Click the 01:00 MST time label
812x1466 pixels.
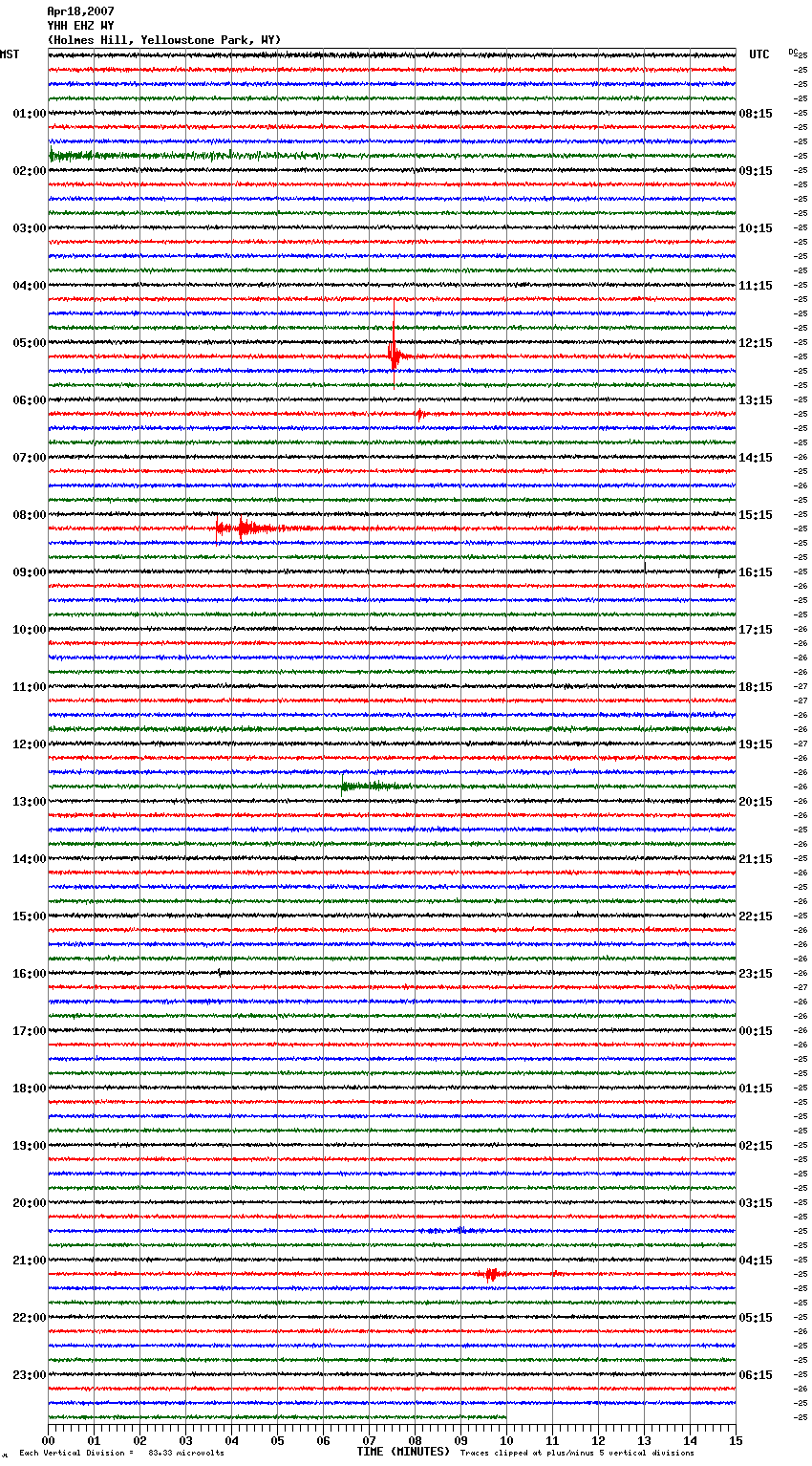point(30,114)
